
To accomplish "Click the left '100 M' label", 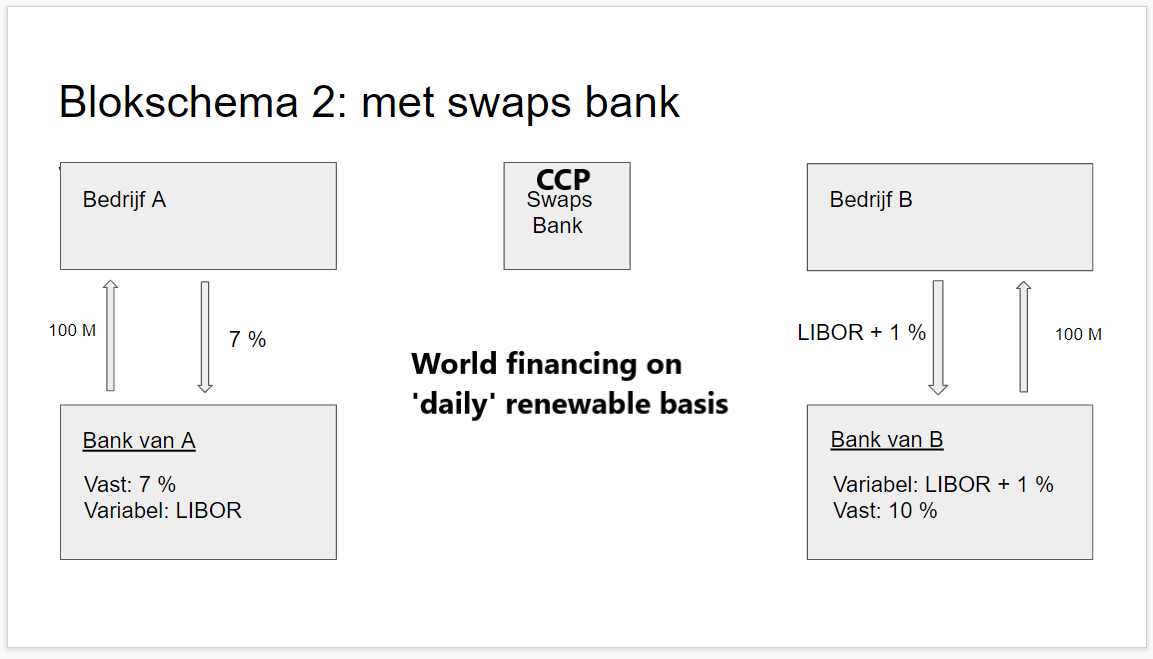I will click(x=72, y=331).
